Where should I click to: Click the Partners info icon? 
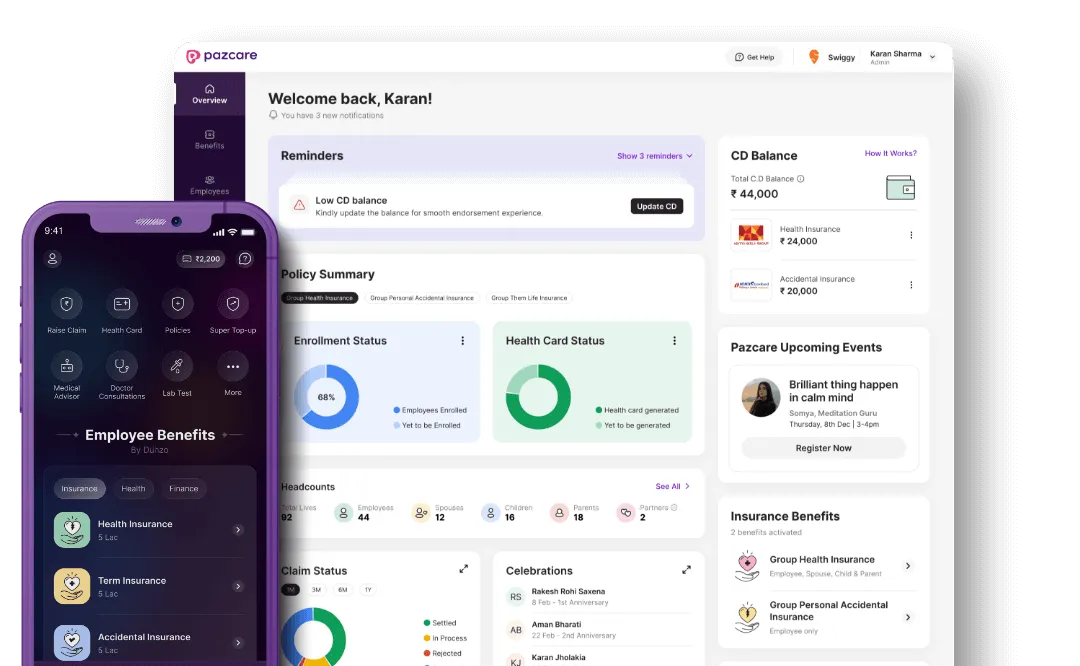pos(674,508)
